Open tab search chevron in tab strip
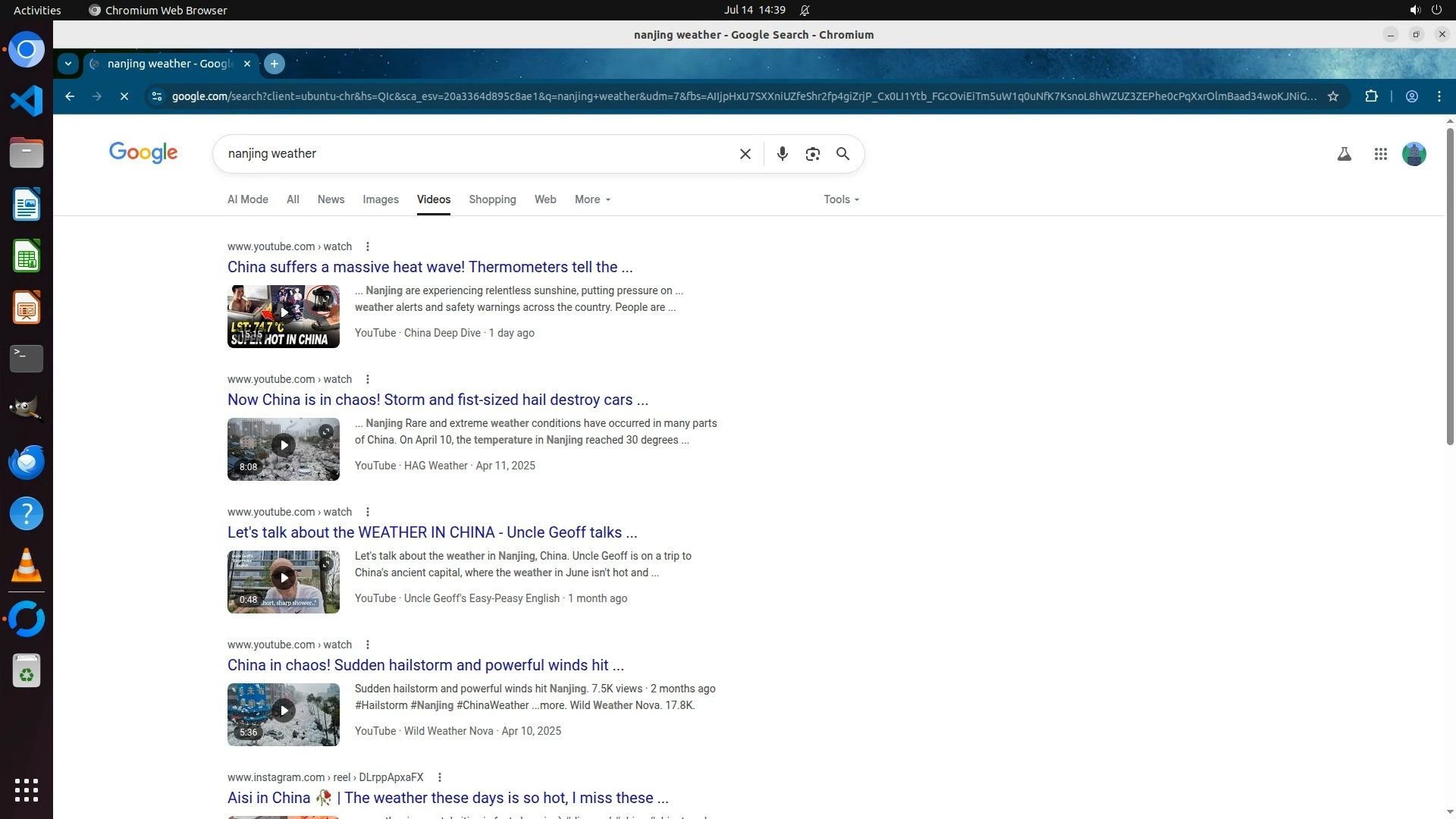This screenshot has width=1456, height=819. pyautogui.click(x=68, y=64)
